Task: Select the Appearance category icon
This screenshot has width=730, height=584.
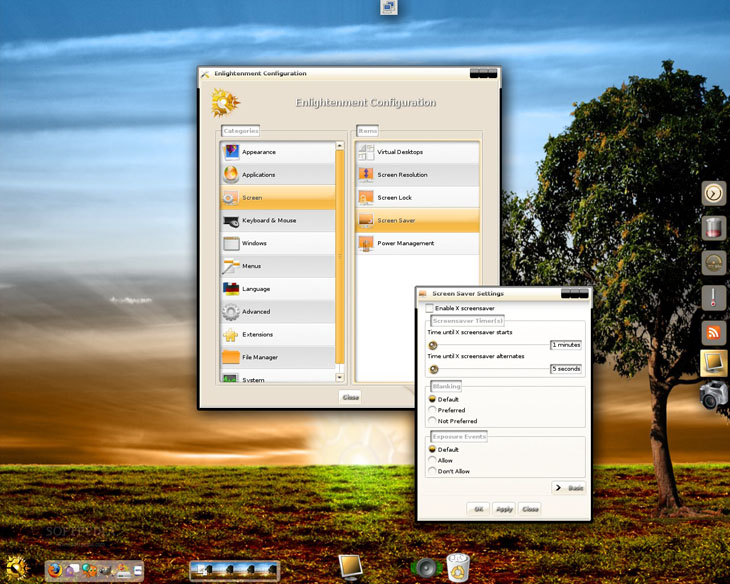Action: click(231, 152)
